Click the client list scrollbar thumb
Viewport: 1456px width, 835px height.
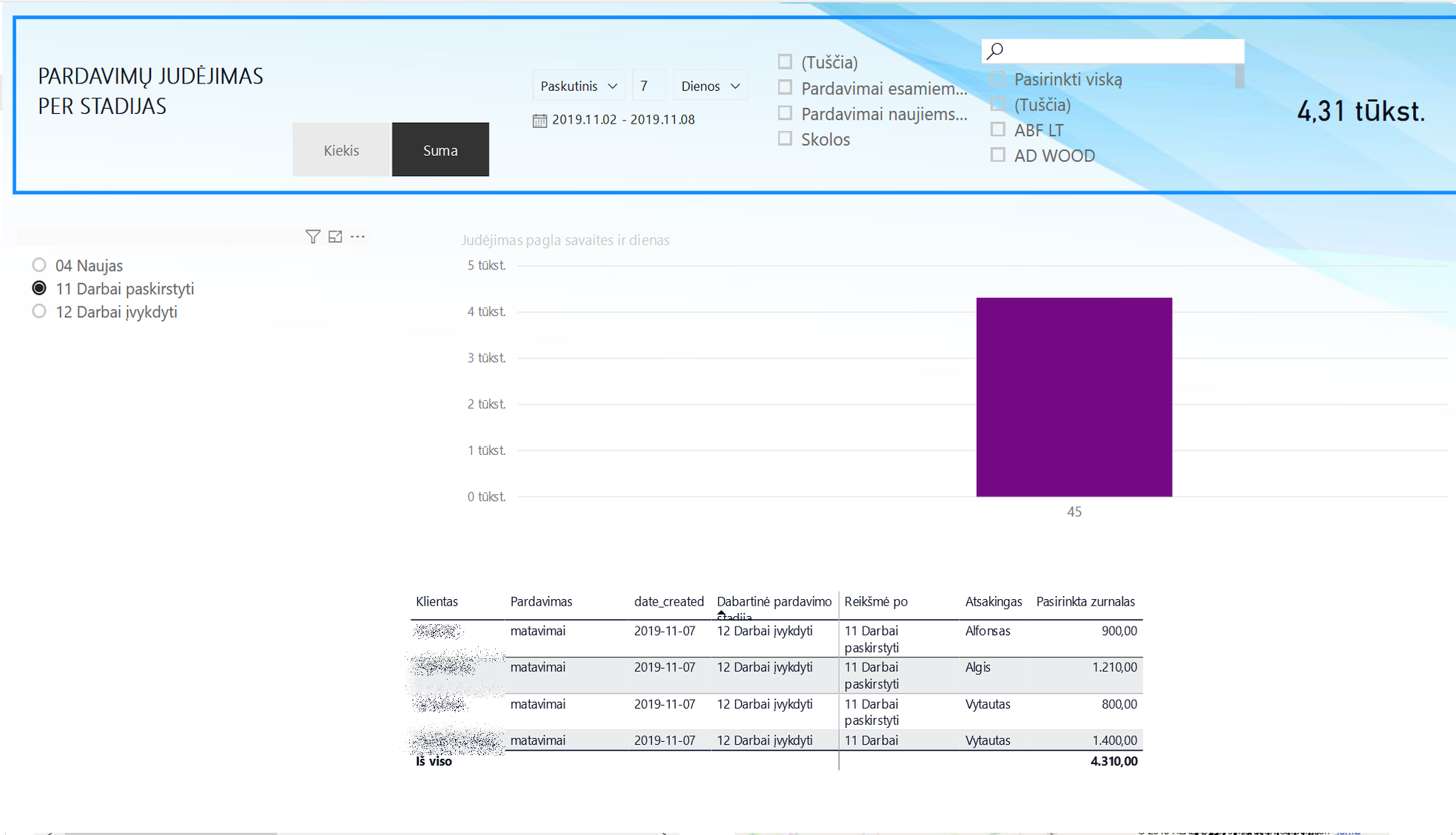point(1239,75)
